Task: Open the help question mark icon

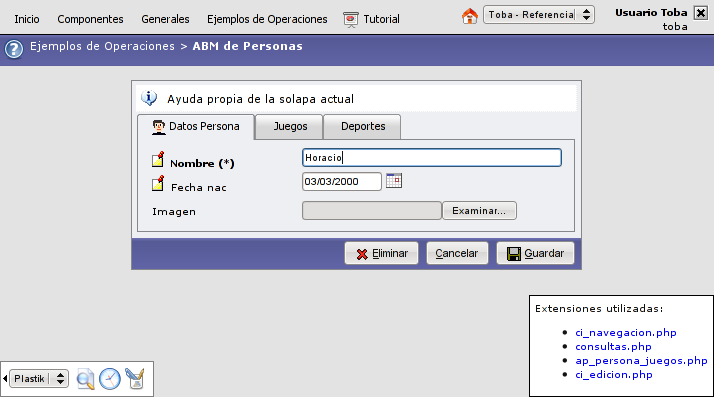Action: pyautogui.click(x=14, y=49)
